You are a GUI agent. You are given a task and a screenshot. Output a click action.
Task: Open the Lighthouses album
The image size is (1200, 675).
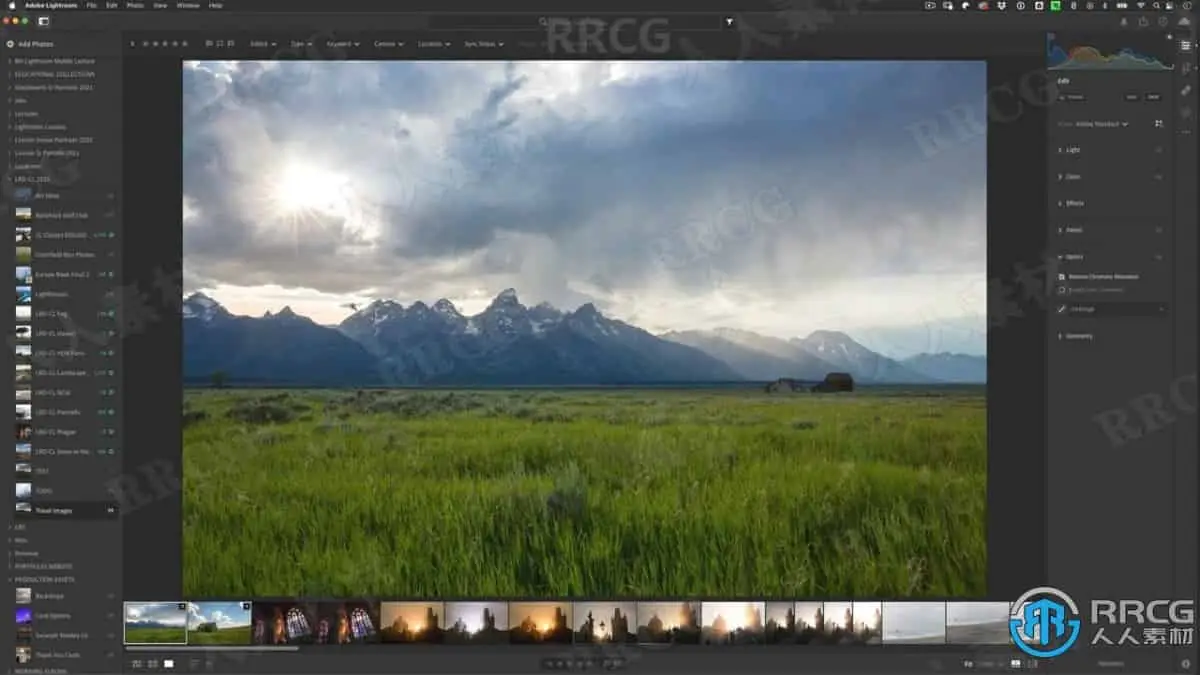click(x=66, y=294)
